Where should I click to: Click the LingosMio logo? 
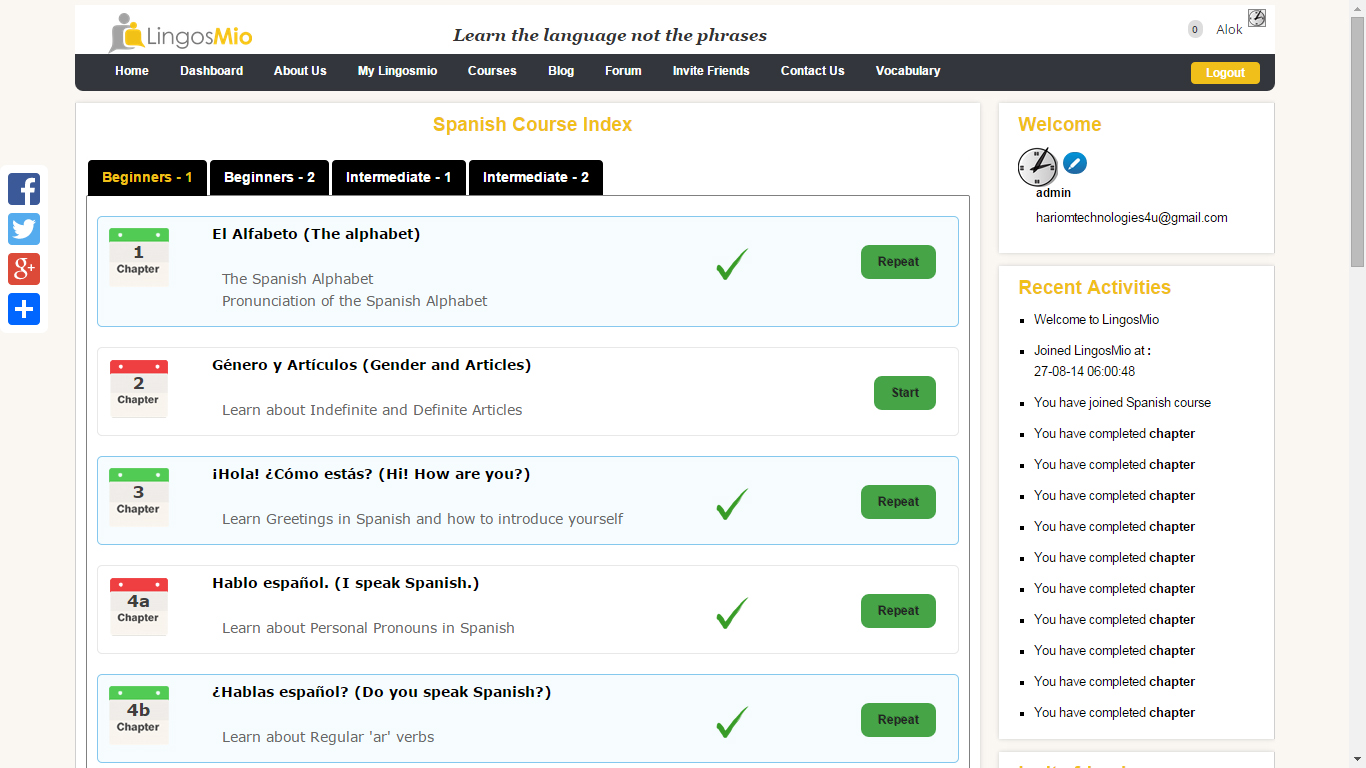(x=181, y=34)
